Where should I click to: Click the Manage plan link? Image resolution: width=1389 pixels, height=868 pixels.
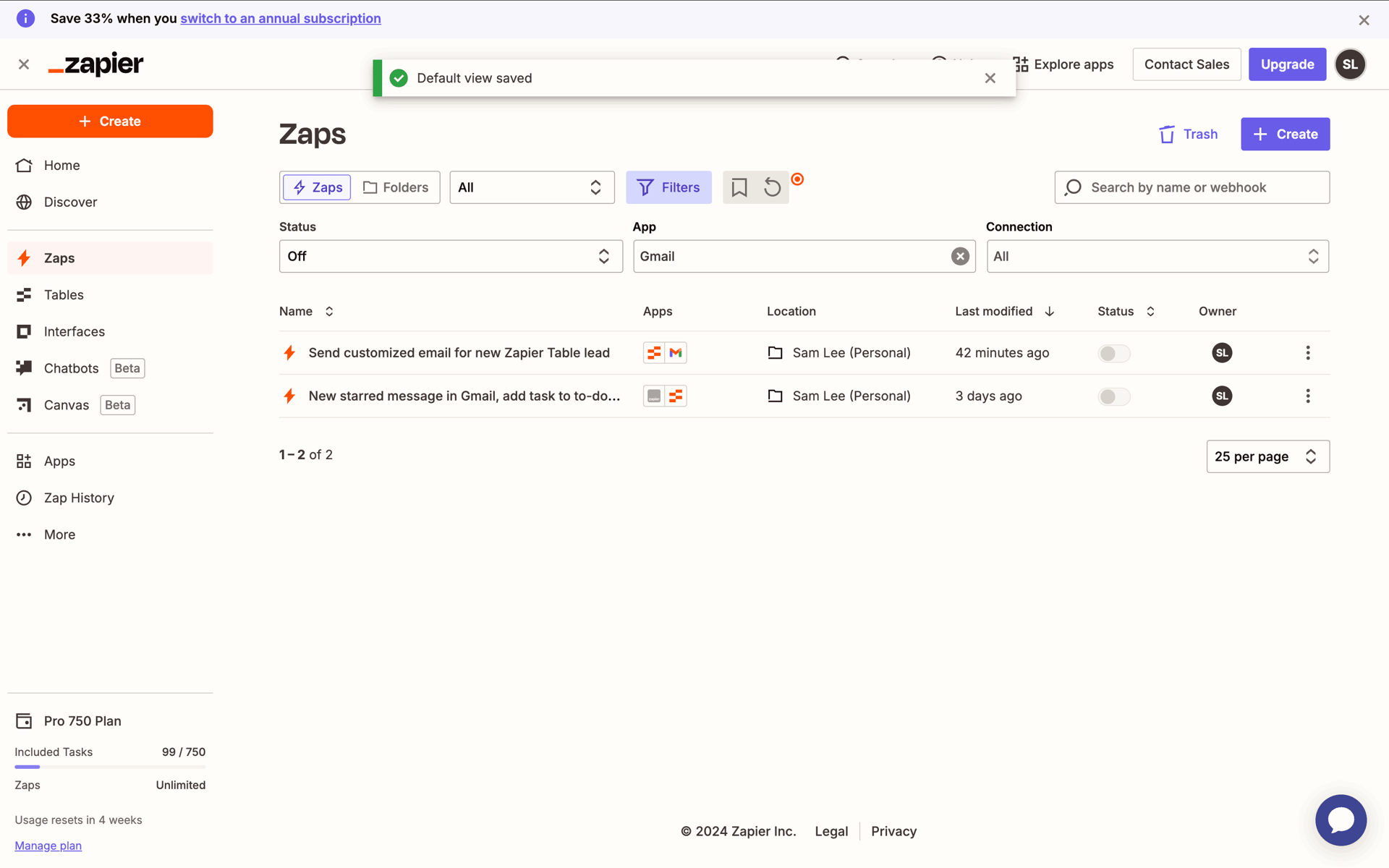pyautogui.click(x=48, y=846)
